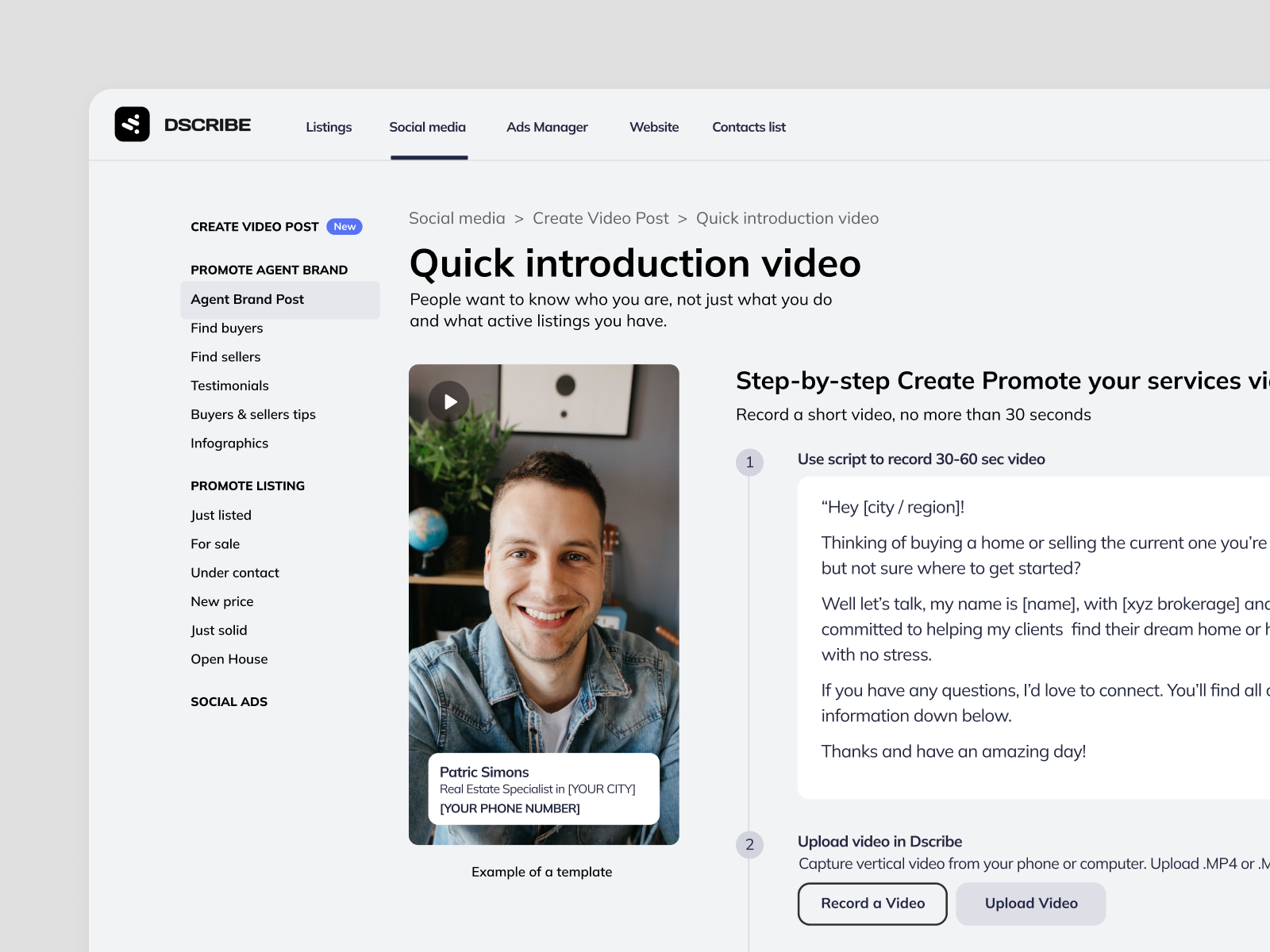Select step 2 circle indicator
The height and width of the screenshot is (952, 1270).
749,846
